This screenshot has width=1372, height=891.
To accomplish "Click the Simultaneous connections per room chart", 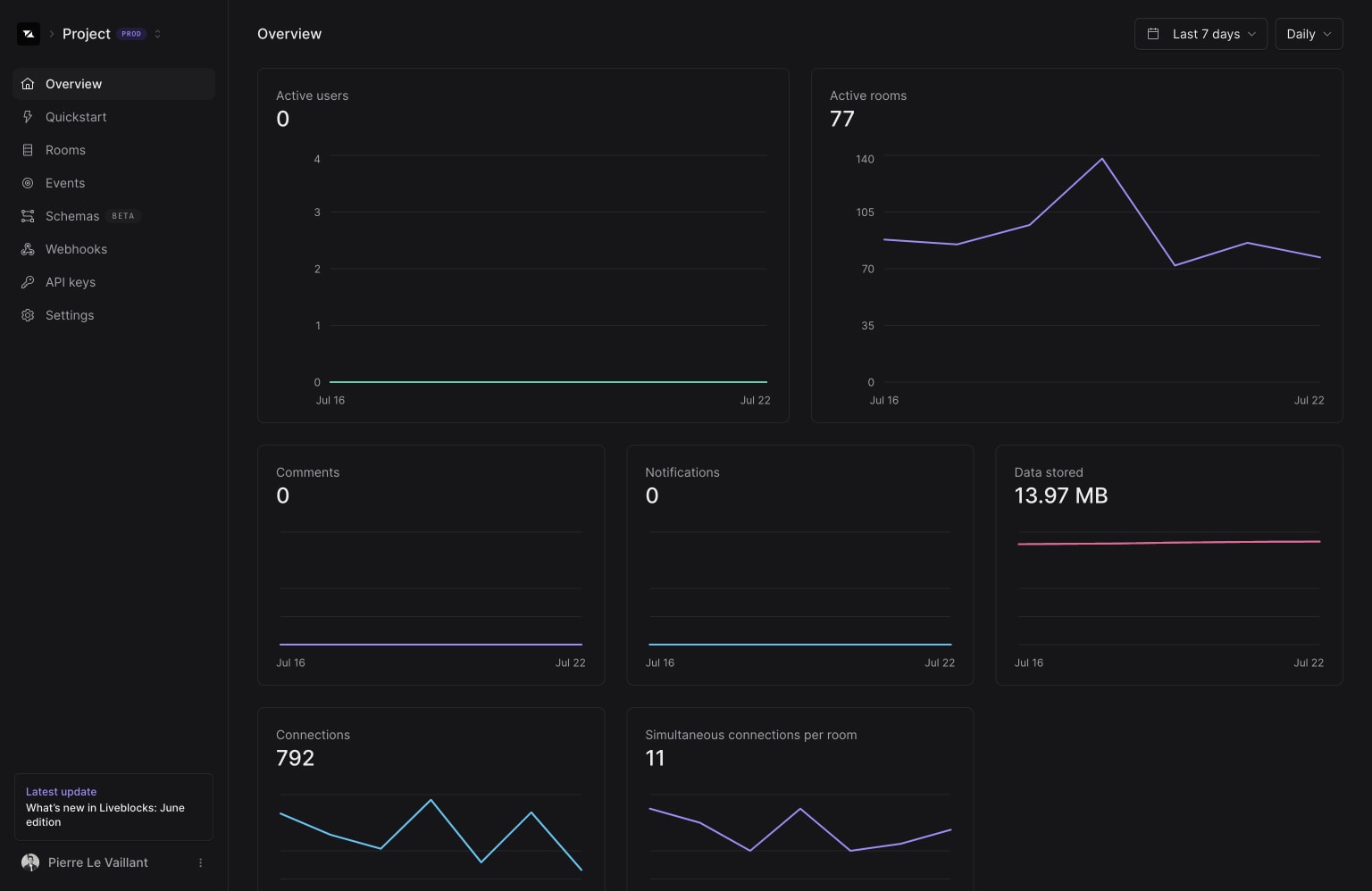I will pyautogui.click(x=799, y=829).
